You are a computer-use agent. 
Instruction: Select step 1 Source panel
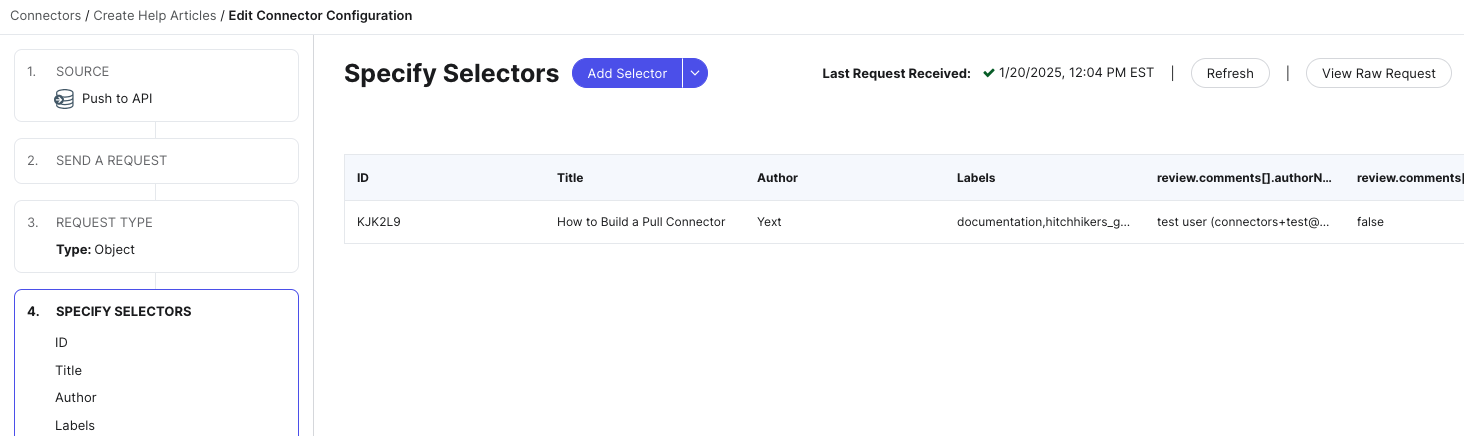tap(156, 86)
